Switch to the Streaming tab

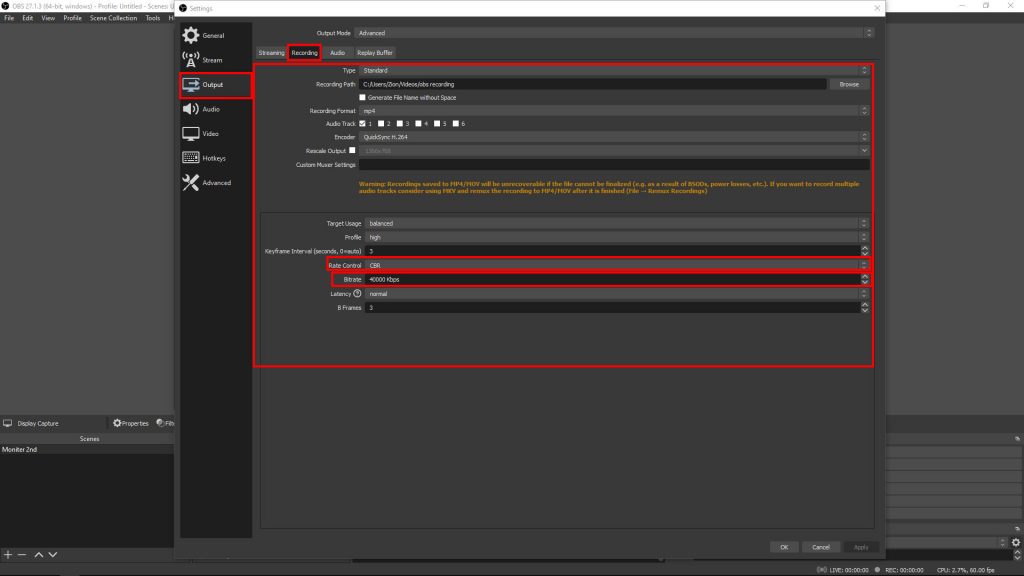coord(271,53)
